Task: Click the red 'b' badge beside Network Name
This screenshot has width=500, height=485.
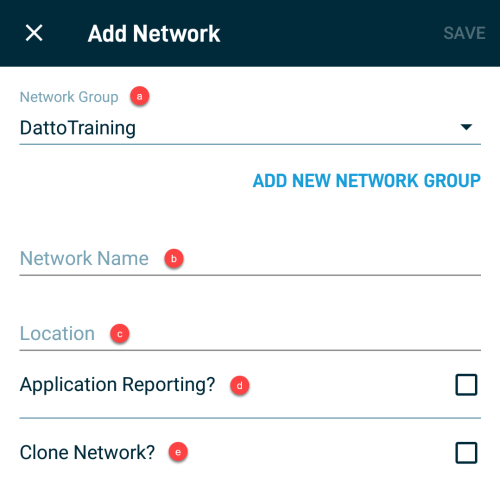Action: click(x=174, y=259)
